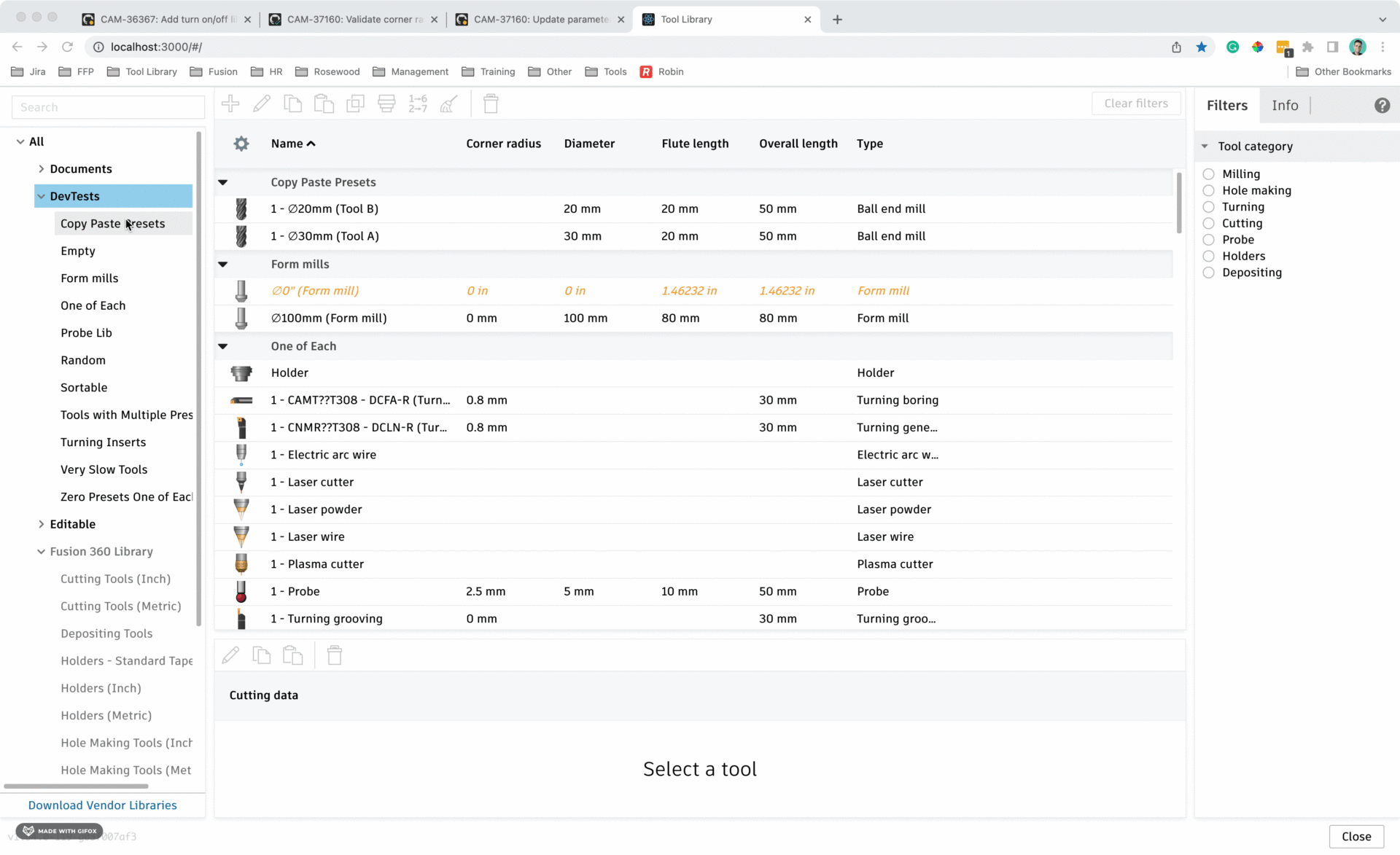Expand the Documents tree node
The image size is (1400, 855).
tap(41, 168)
